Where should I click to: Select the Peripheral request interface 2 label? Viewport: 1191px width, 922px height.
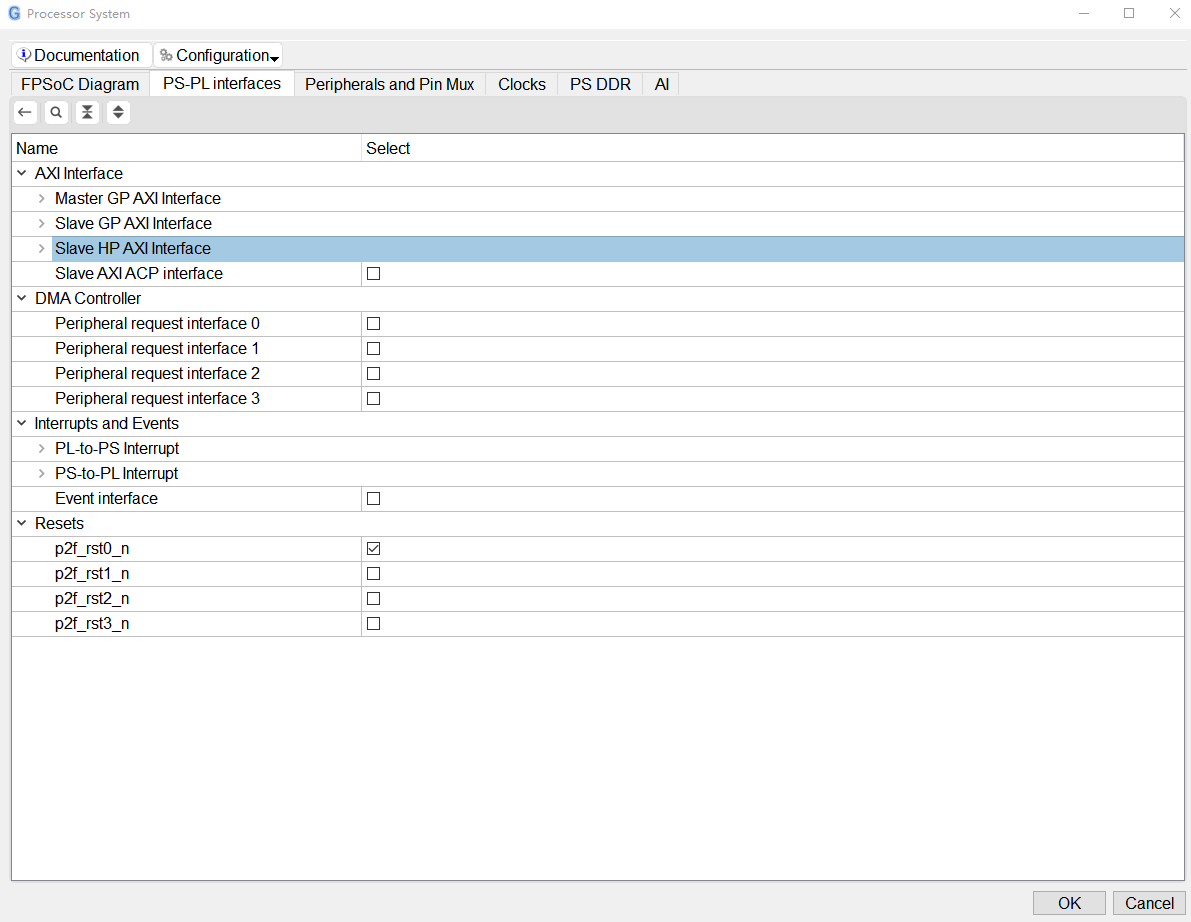157,374
